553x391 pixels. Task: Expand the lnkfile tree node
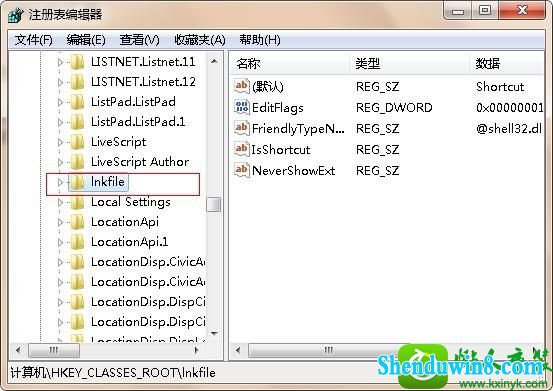[x=60, y=182]
